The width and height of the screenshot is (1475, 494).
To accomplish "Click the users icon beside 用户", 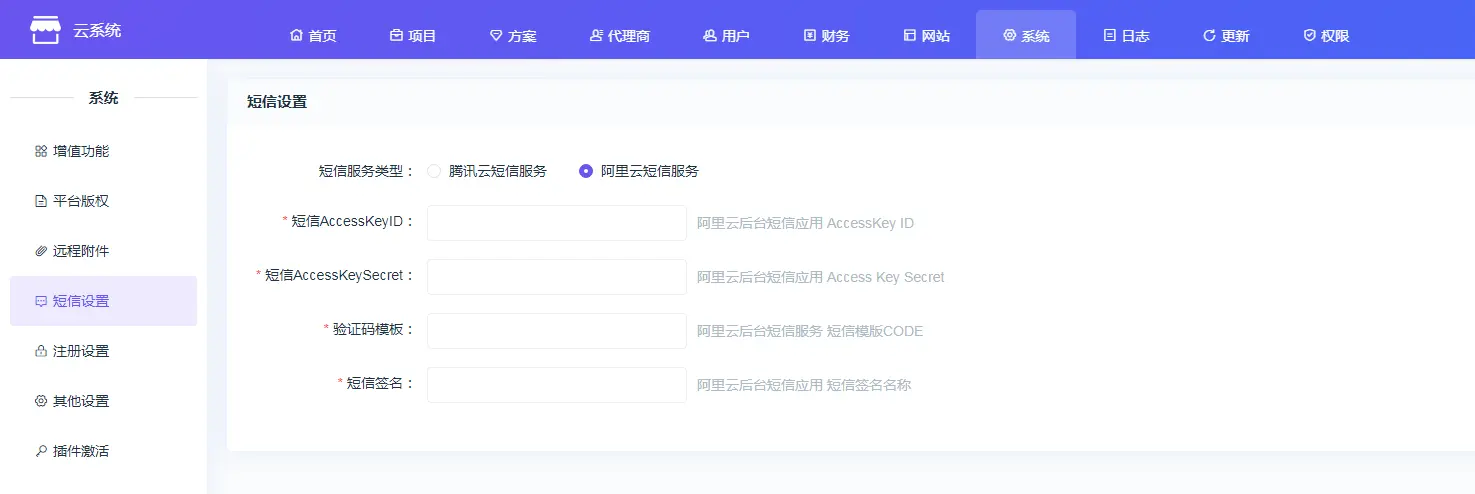I will 710,35.
